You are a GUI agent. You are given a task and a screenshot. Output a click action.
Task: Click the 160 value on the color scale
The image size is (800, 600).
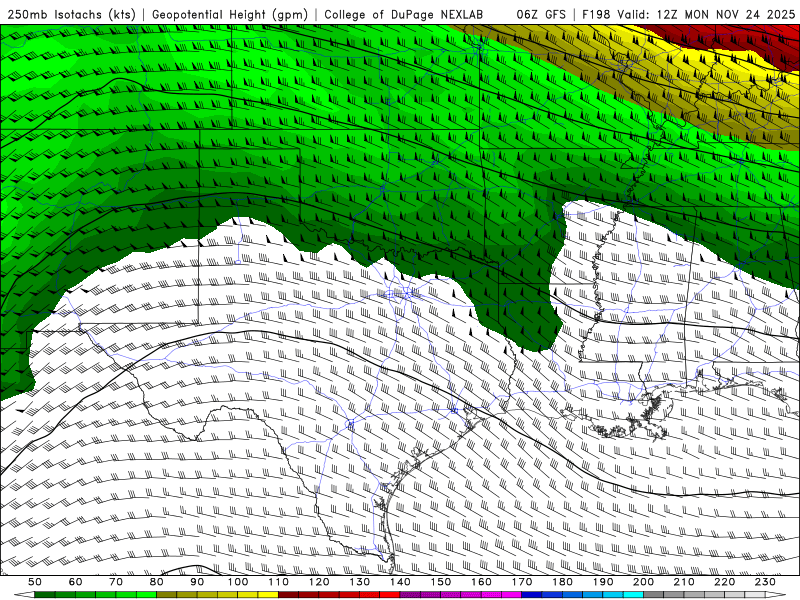pyautogui.click(x=481, y=582)
